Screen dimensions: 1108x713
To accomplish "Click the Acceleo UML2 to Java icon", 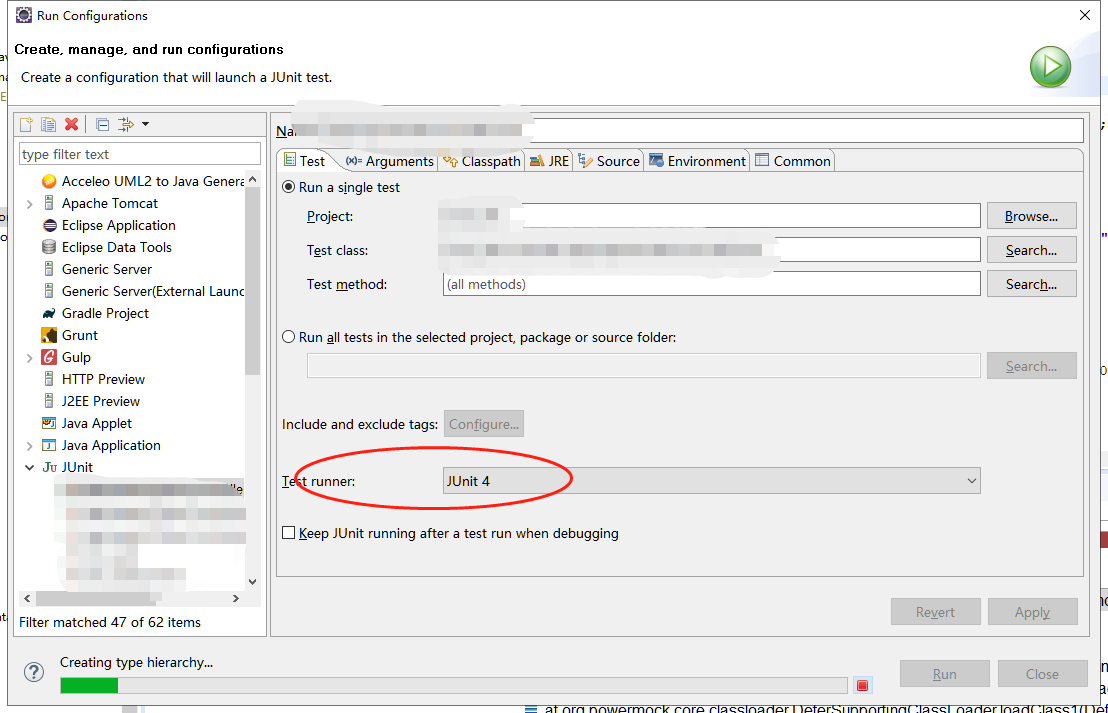I will point(49,182).
